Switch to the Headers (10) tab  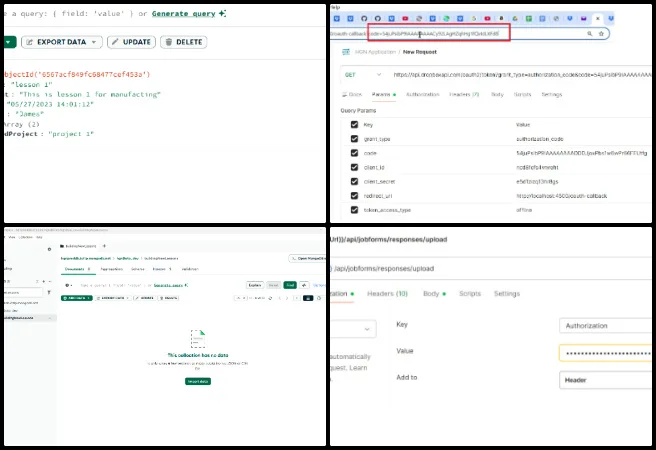(x=387, y=294)
